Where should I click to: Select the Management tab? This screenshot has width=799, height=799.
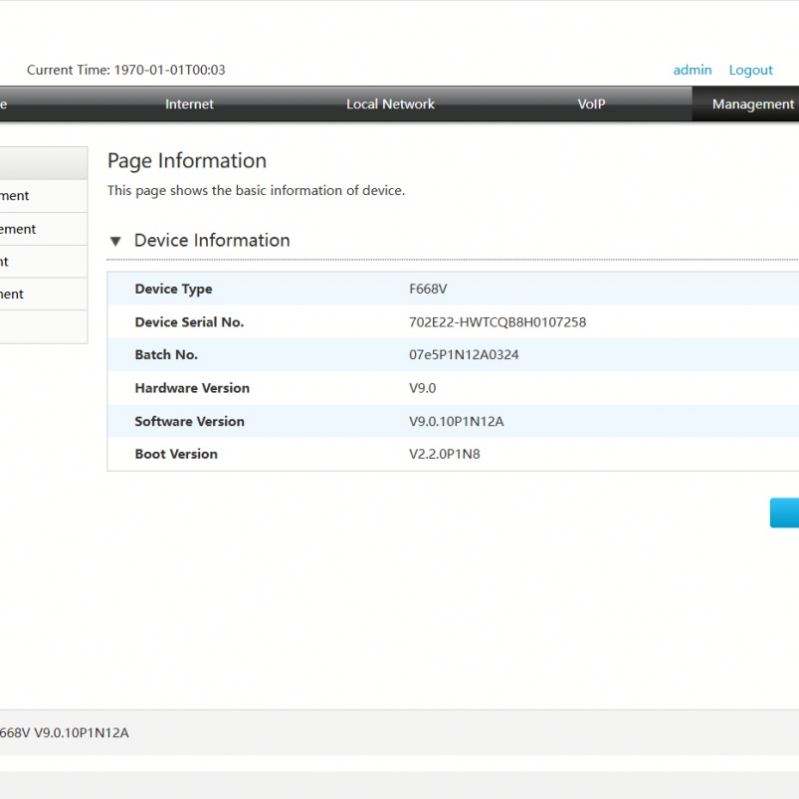pos(752,104)
